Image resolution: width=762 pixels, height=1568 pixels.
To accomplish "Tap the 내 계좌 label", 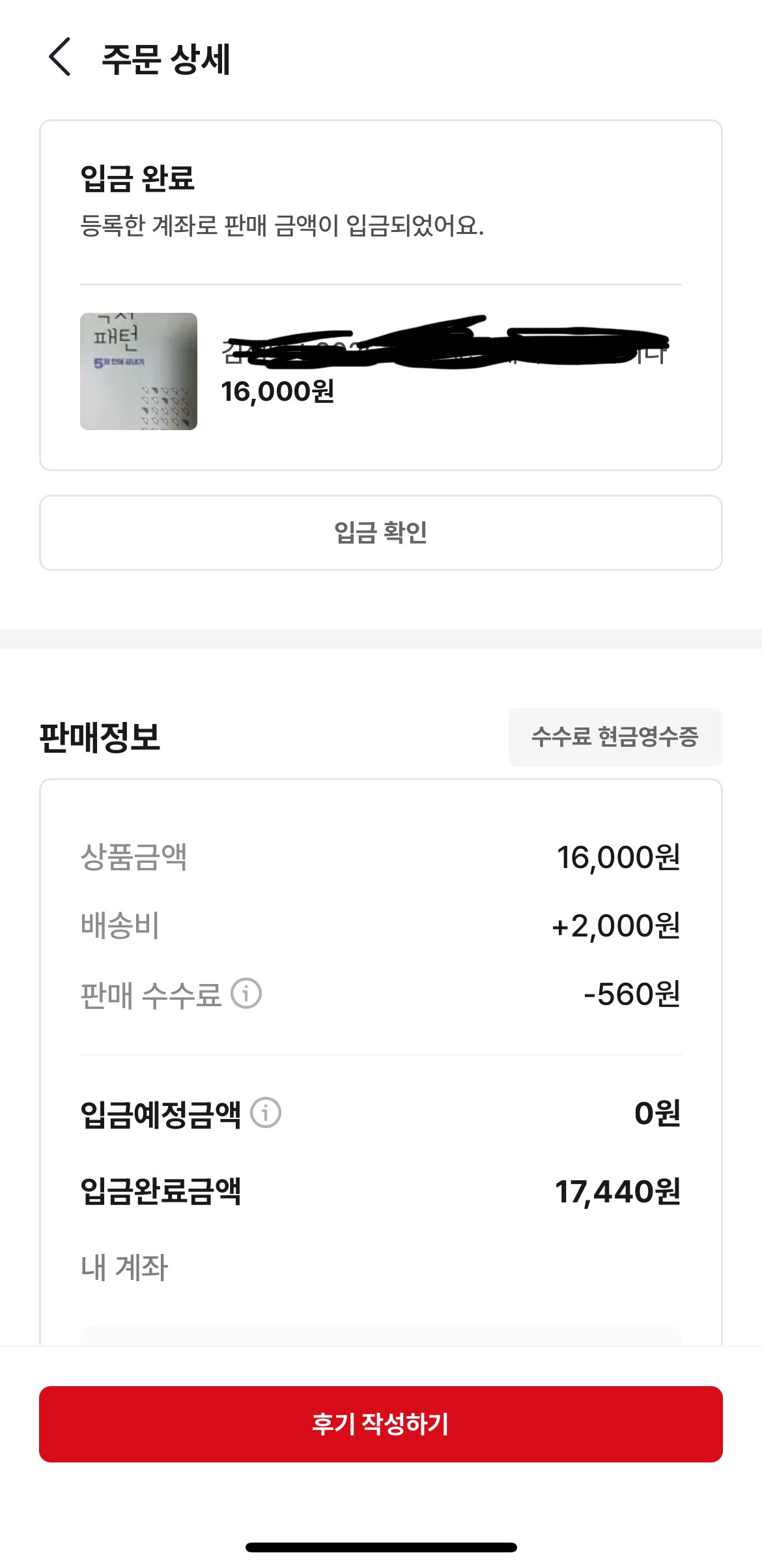I will click(x=124, y=1268).
